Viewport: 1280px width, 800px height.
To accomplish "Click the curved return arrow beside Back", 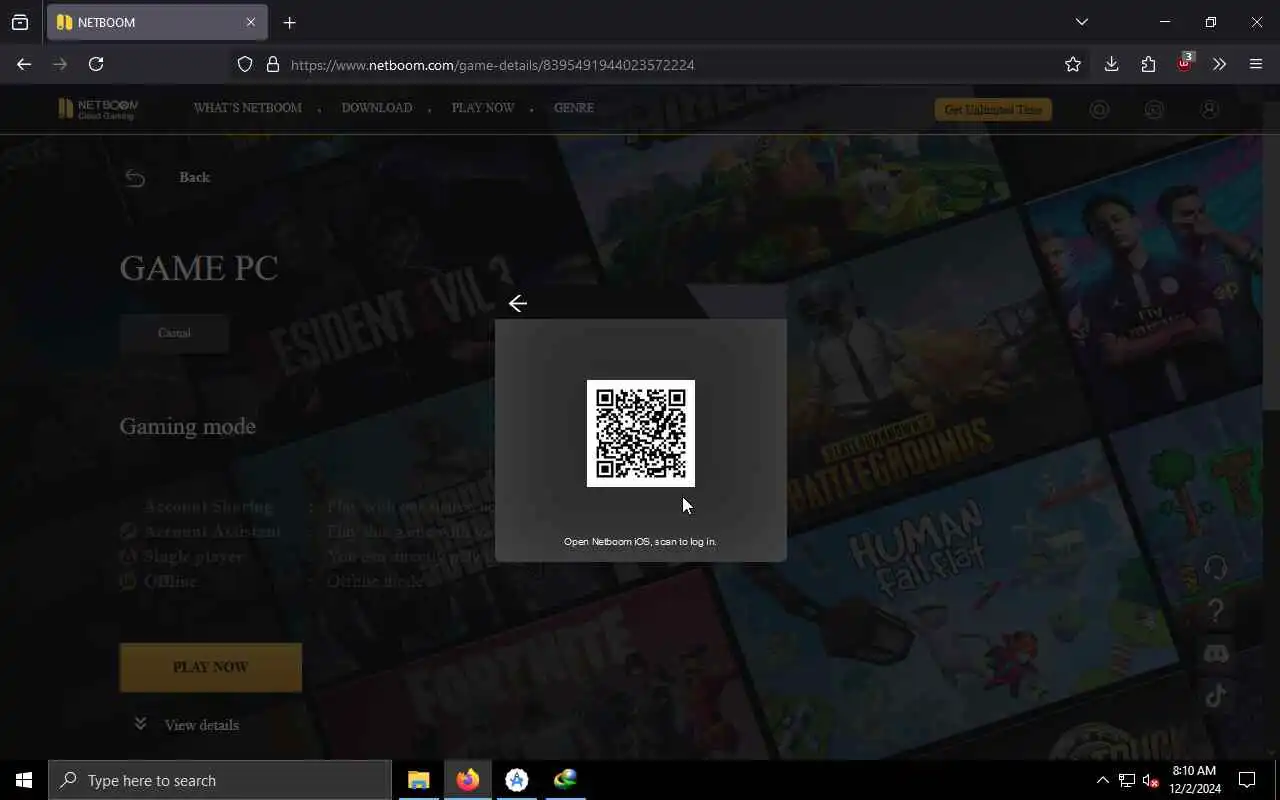I will click(x=135, y=178).
